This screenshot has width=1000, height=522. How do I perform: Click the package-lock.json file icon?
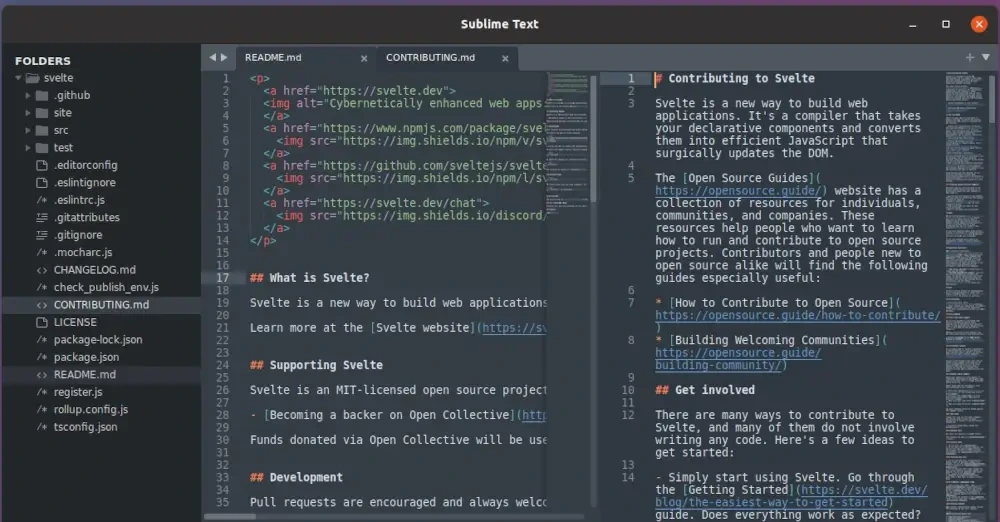coord(42,339)
